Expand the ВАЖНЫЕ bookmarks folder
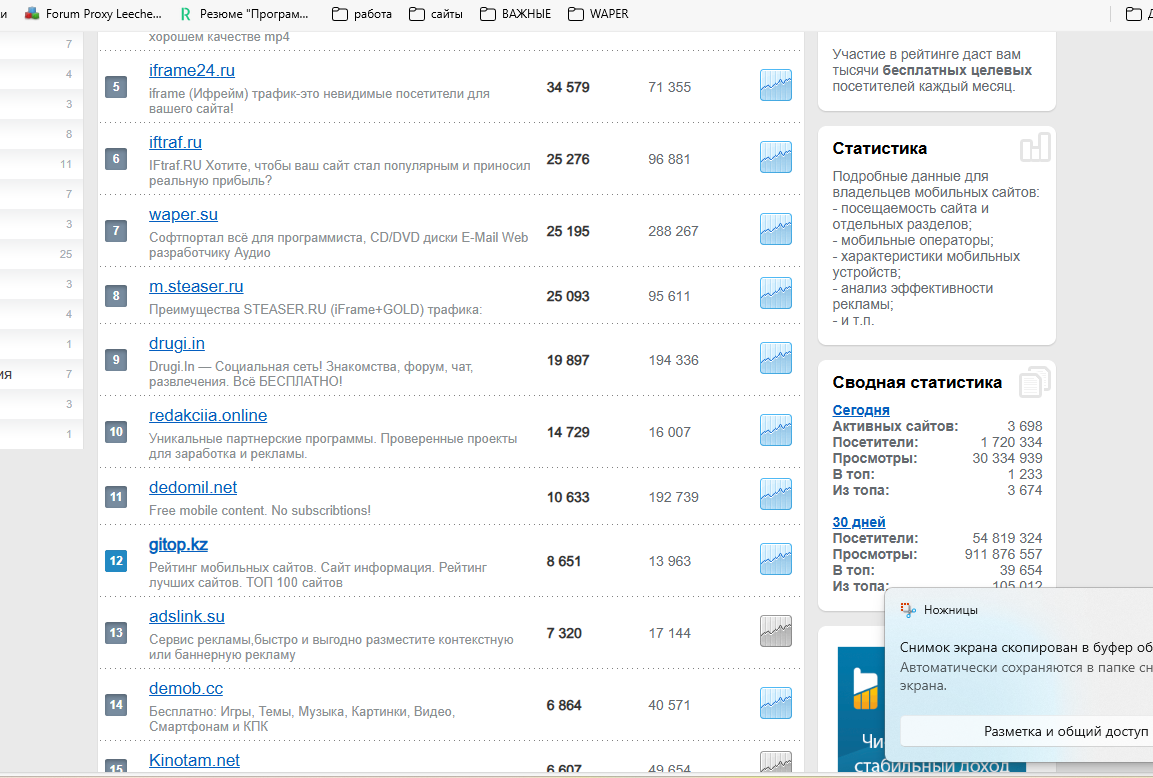This screenshot has height=778, width=1153. pos(515,14)
